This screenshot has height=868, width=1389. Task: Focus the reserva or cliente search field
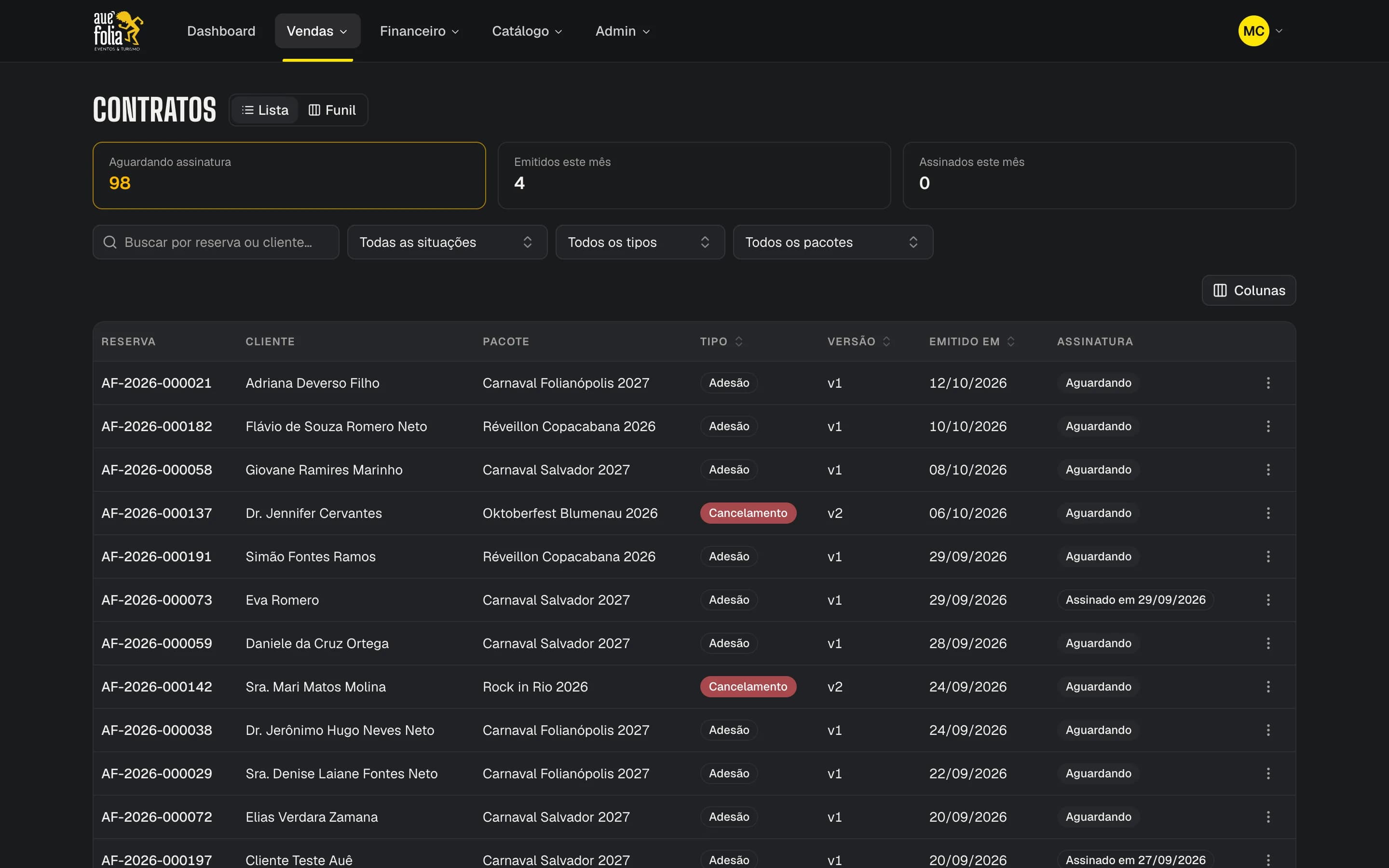tap(216, 242)
